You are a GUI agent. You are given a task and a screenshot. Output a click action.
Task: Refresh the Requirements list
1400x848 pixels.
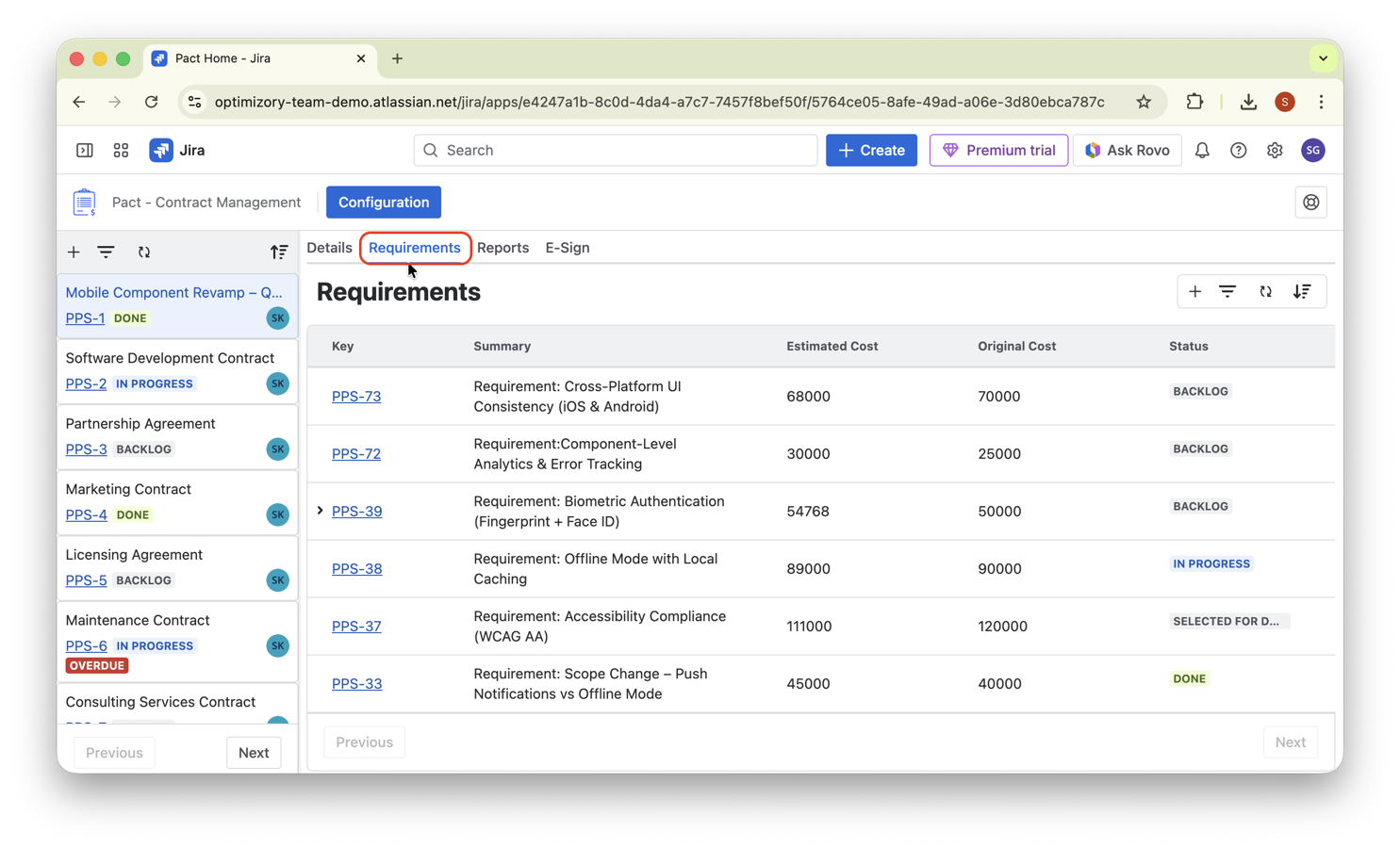click(1265, 291)
